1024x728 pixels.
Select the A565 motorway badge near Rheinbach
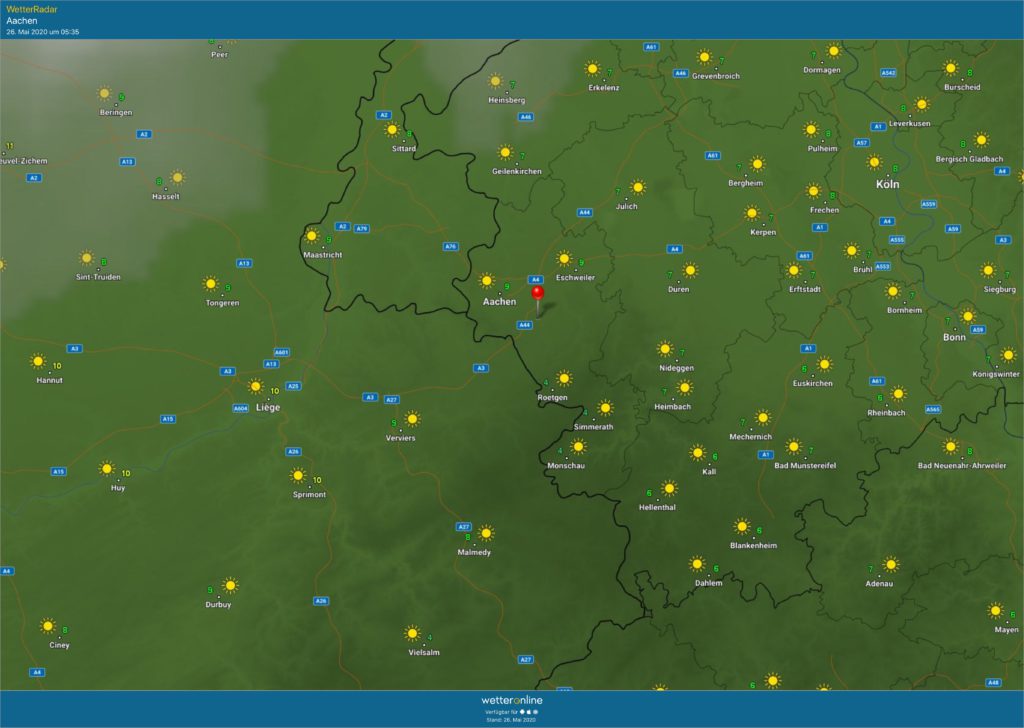click(x=933, y=409)
